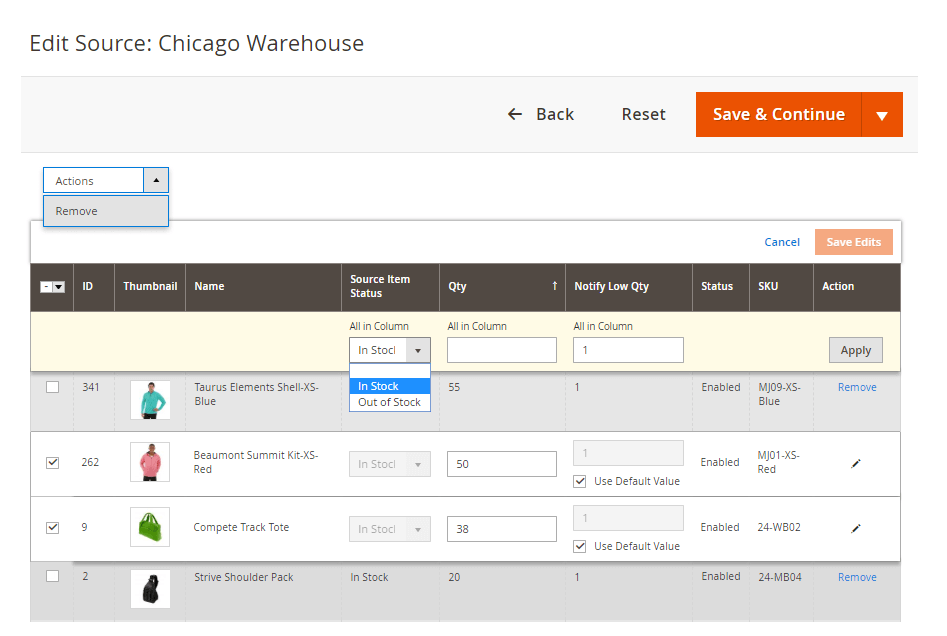Edit the Compete Track Tote row
The width and height of the screenshot is (947, 636).
click(x=856, y=528)
